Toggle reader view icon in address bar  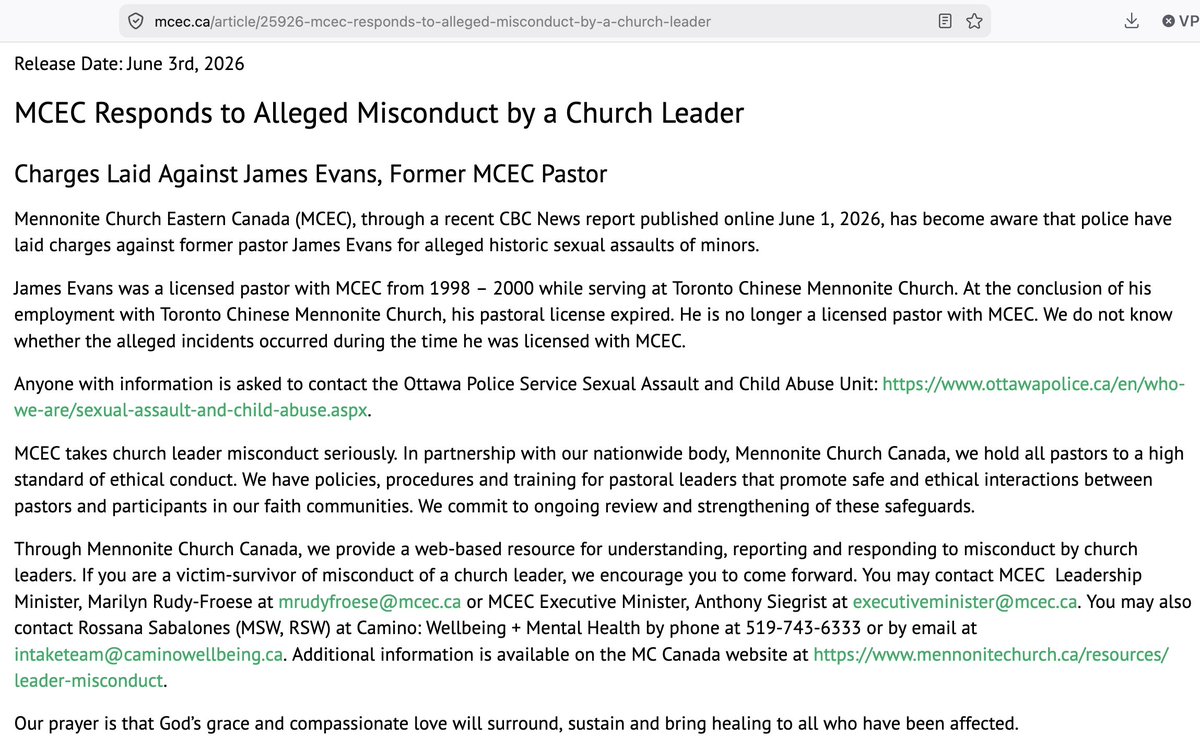point(945,21)
